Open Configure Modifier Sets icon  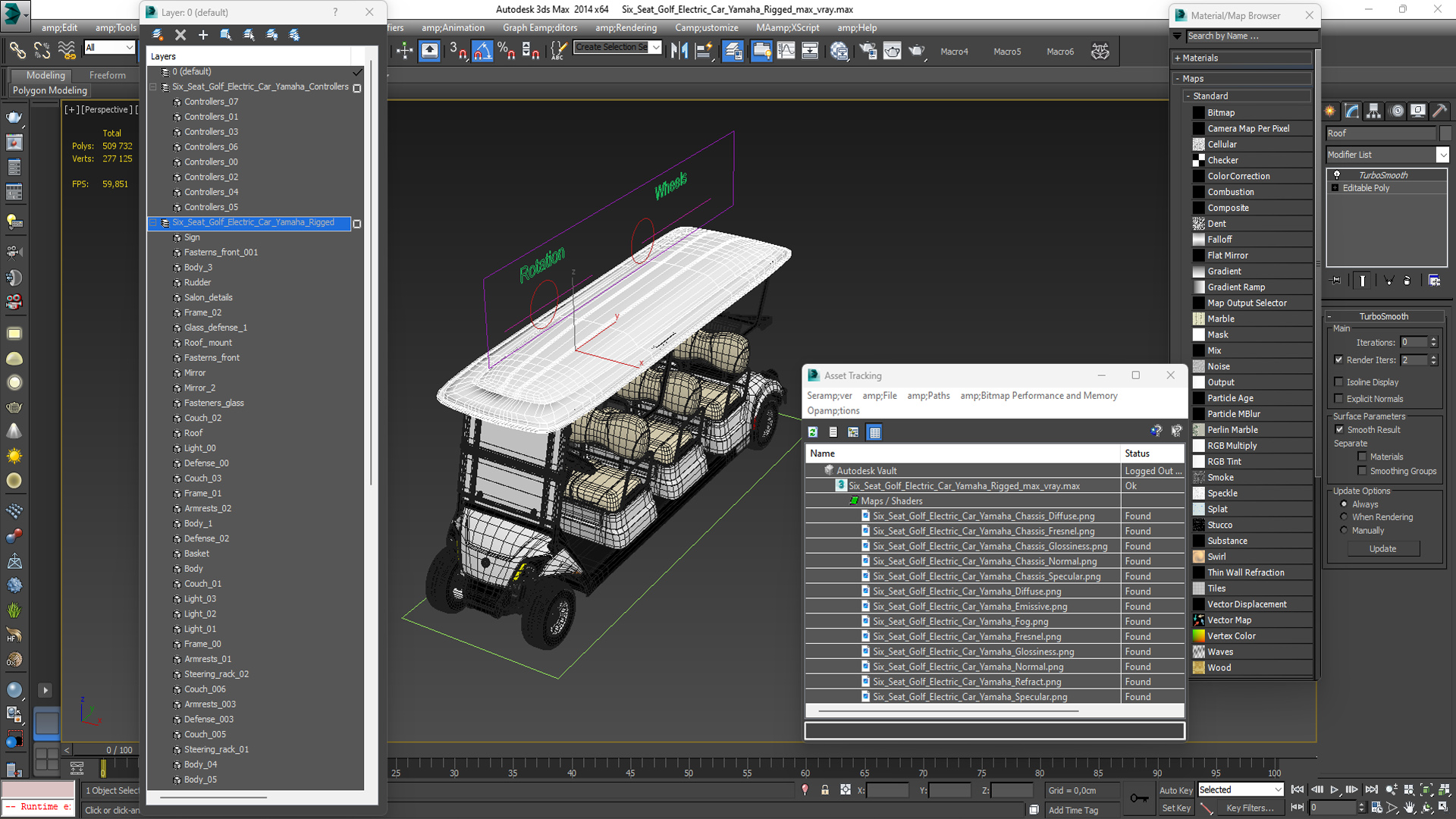1435,281
